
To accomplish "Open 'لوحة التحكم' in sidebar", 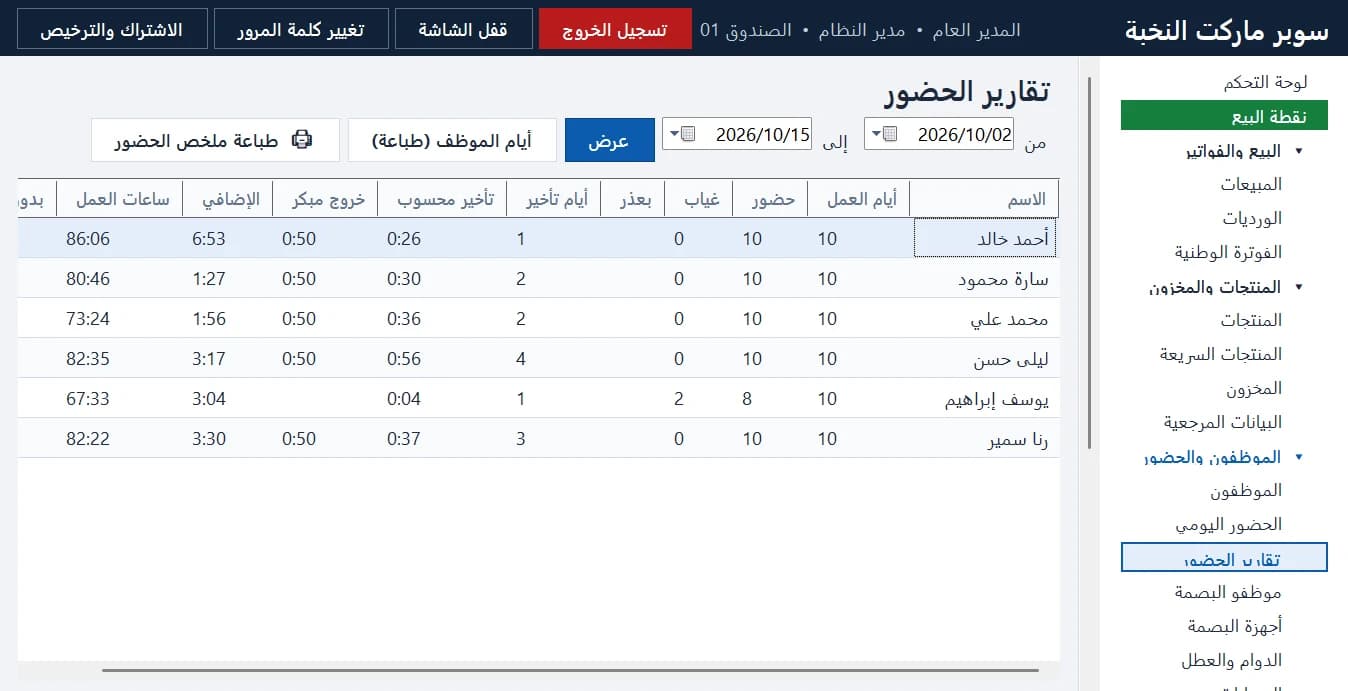I will 1265,83.
